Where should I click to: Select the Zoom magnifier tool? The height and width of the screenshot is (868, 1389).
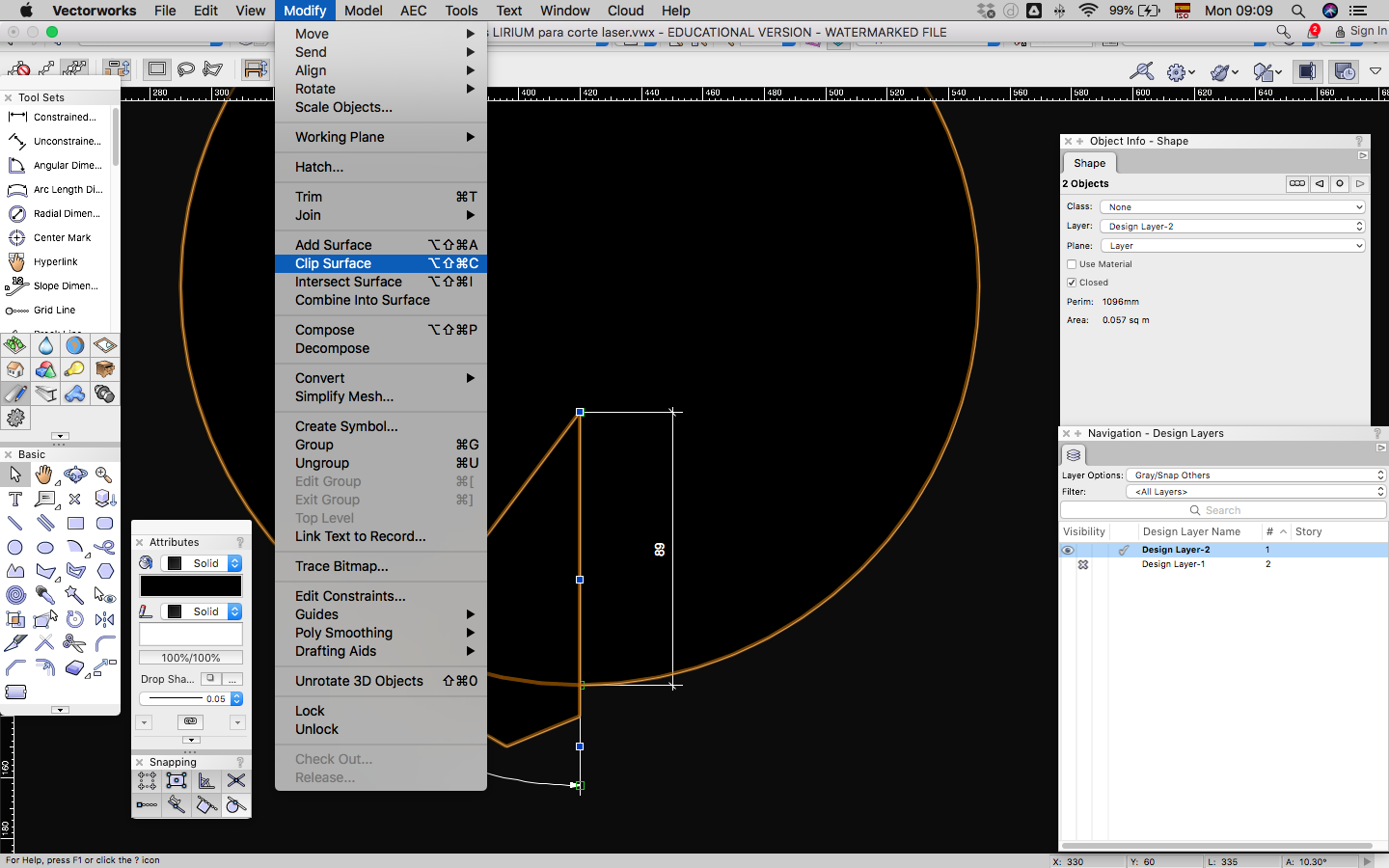104,475
